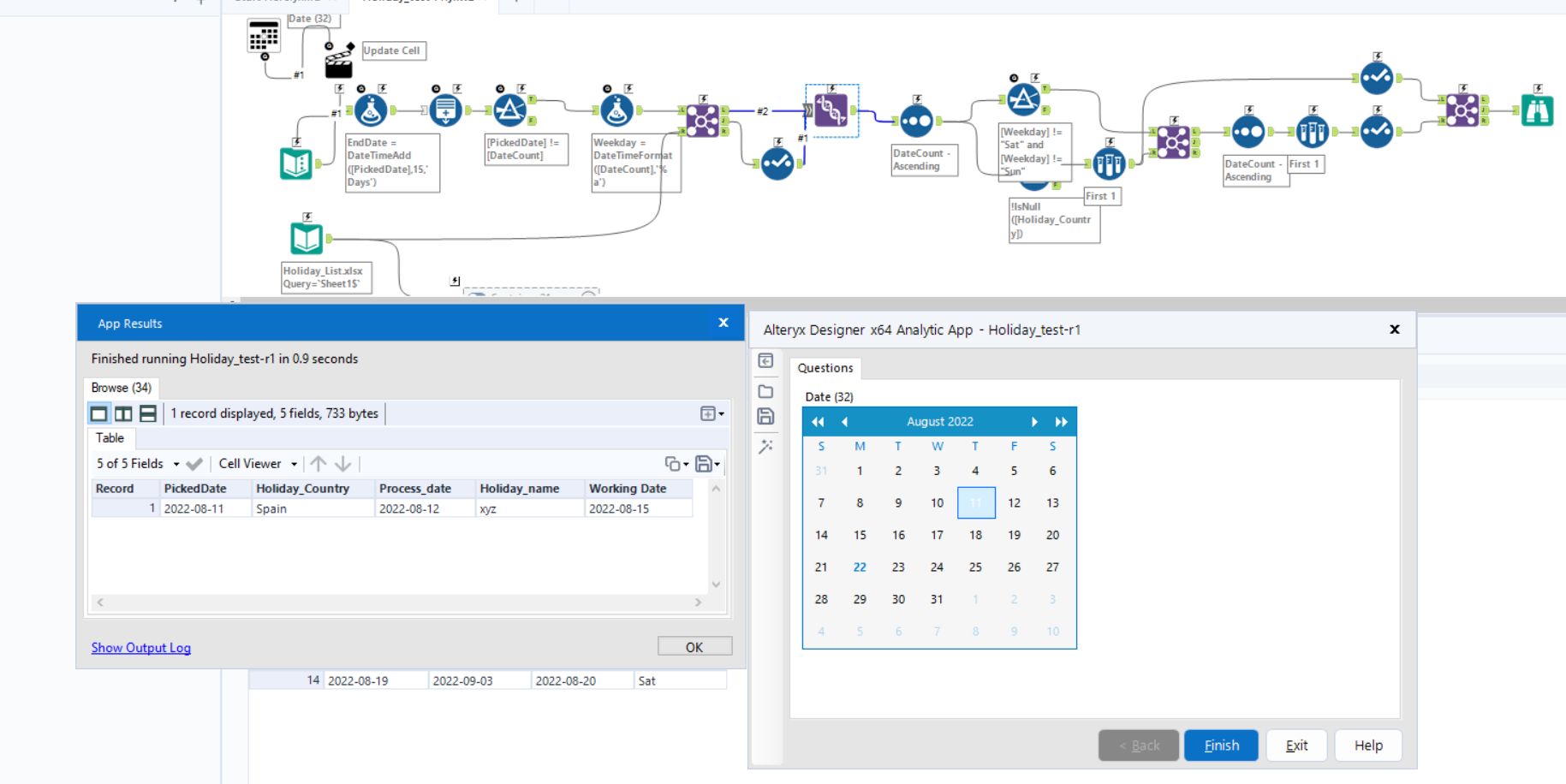Click the Finish button in the Analytic App
This screenshot has width=1566, height=784.
1220,745
